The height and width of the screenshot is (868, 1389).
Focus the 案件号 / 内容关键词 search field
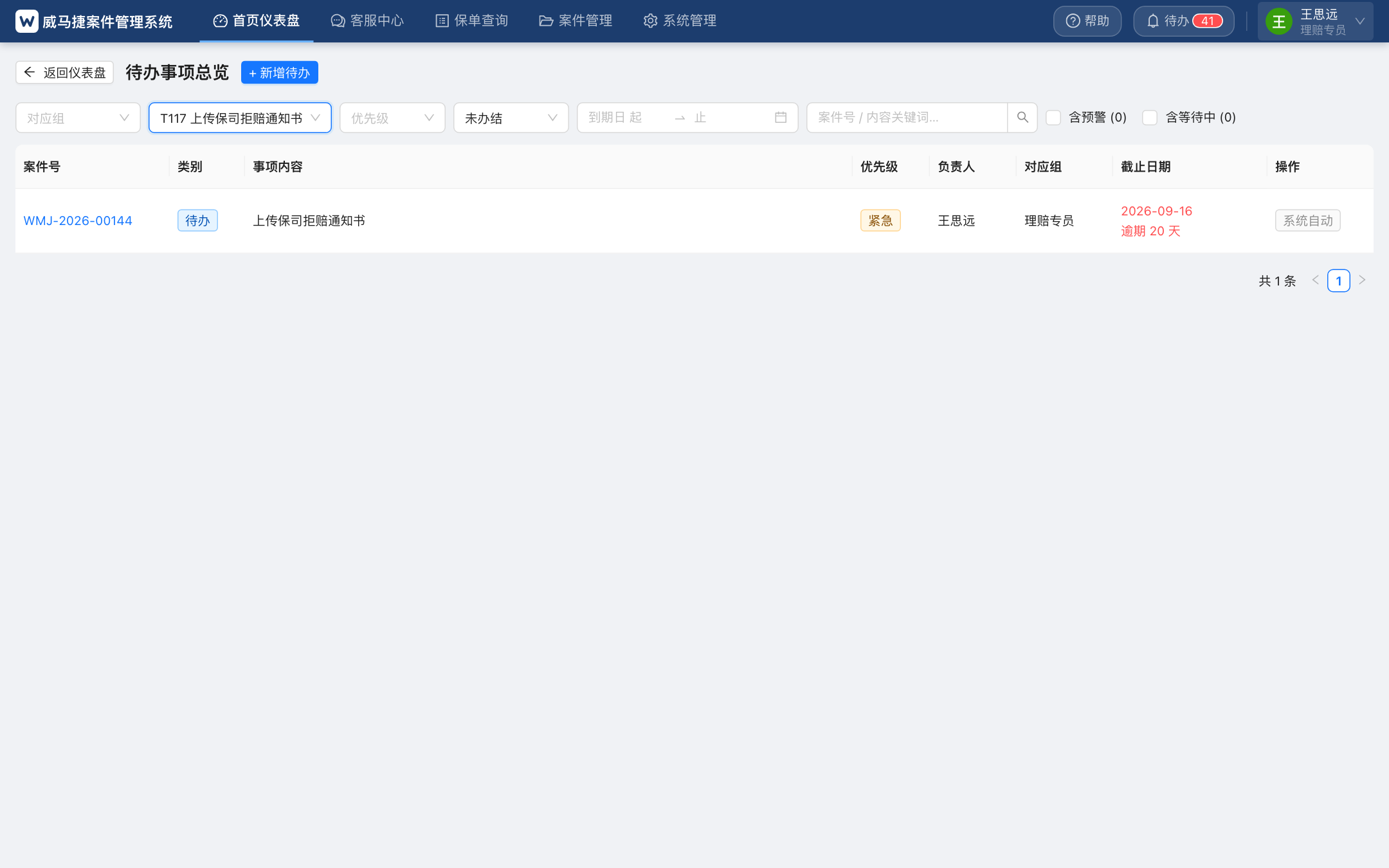pyautogui.click(x=907, y=118)
